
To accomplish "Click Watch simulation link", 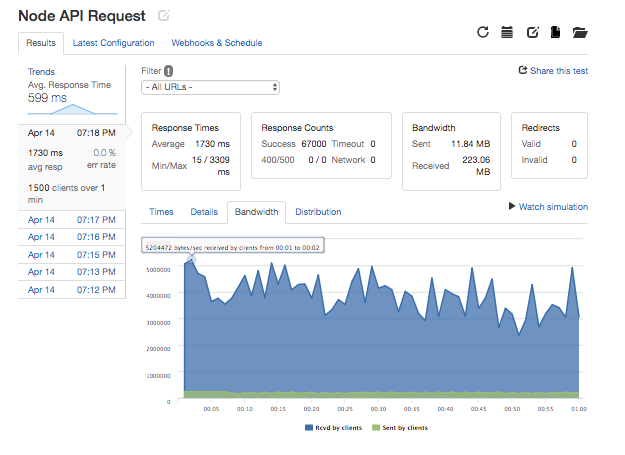I will pyautogui.click(x=553, y=207).
